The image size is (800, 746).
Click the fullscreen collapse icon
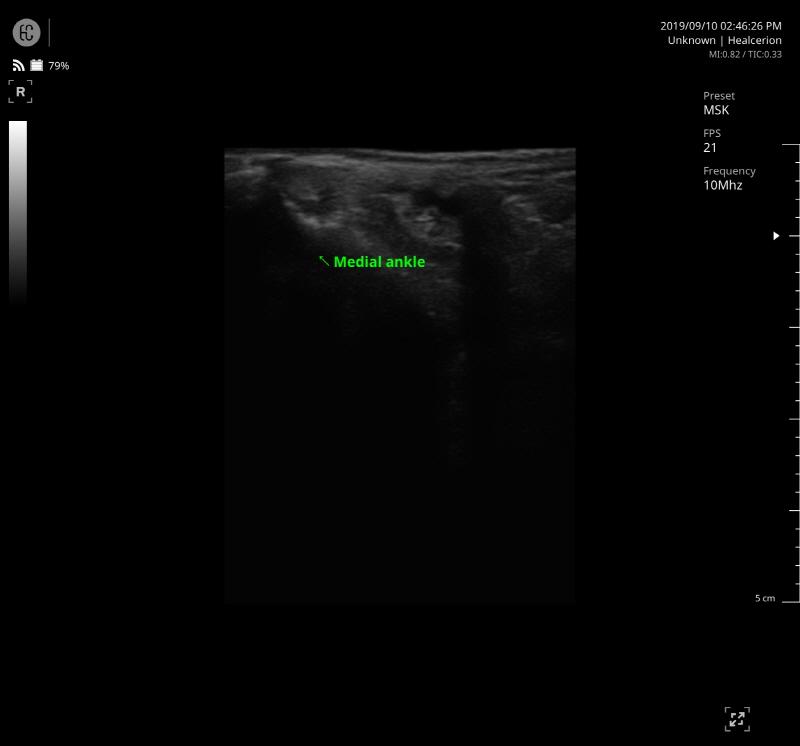pos(737,719)
